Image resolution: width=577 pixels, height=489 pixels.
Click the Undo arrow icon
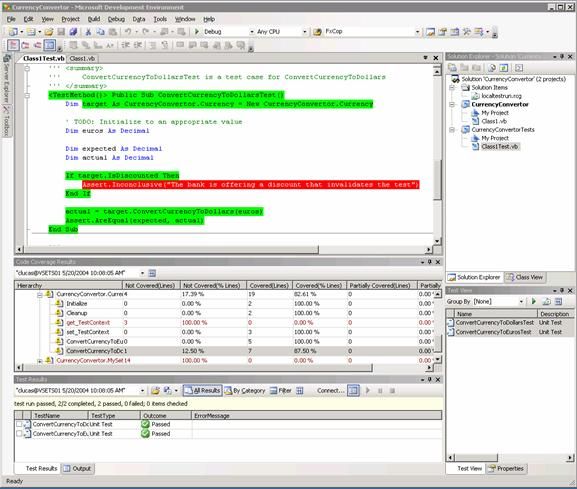point(128,32)
